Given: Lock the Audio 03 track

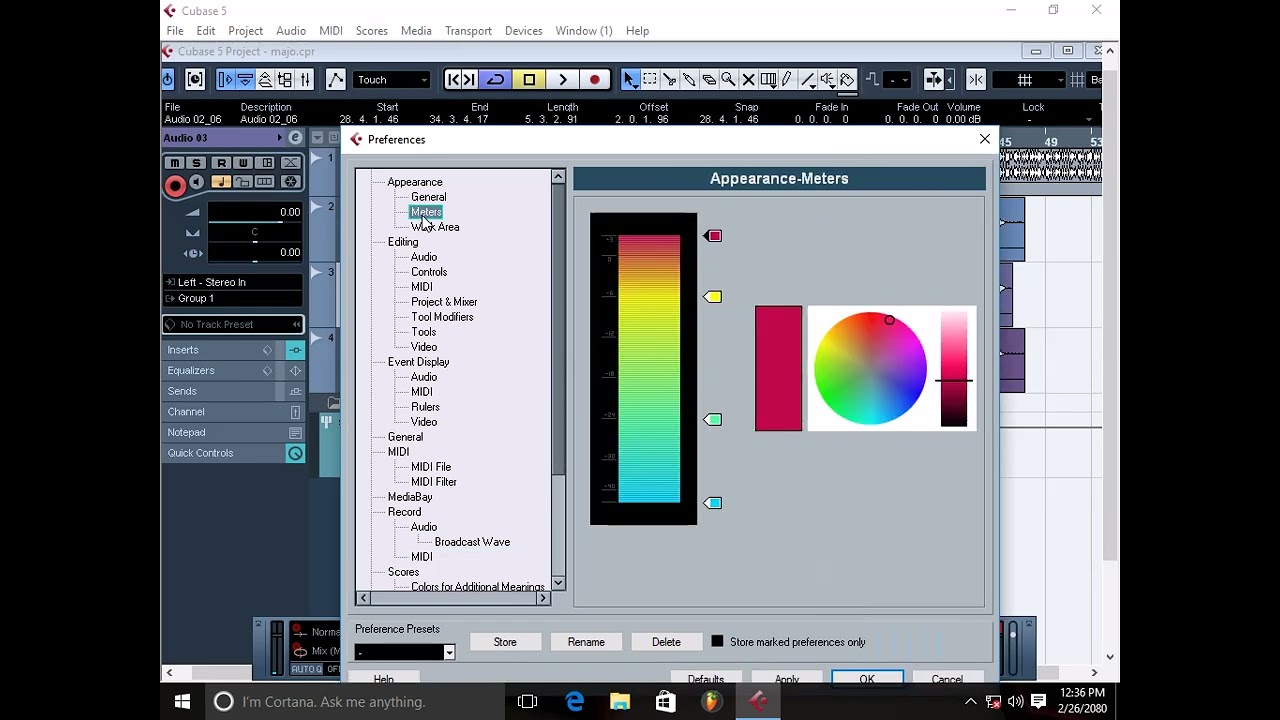Looking at the screenshot, I should [x=243, y=182].
